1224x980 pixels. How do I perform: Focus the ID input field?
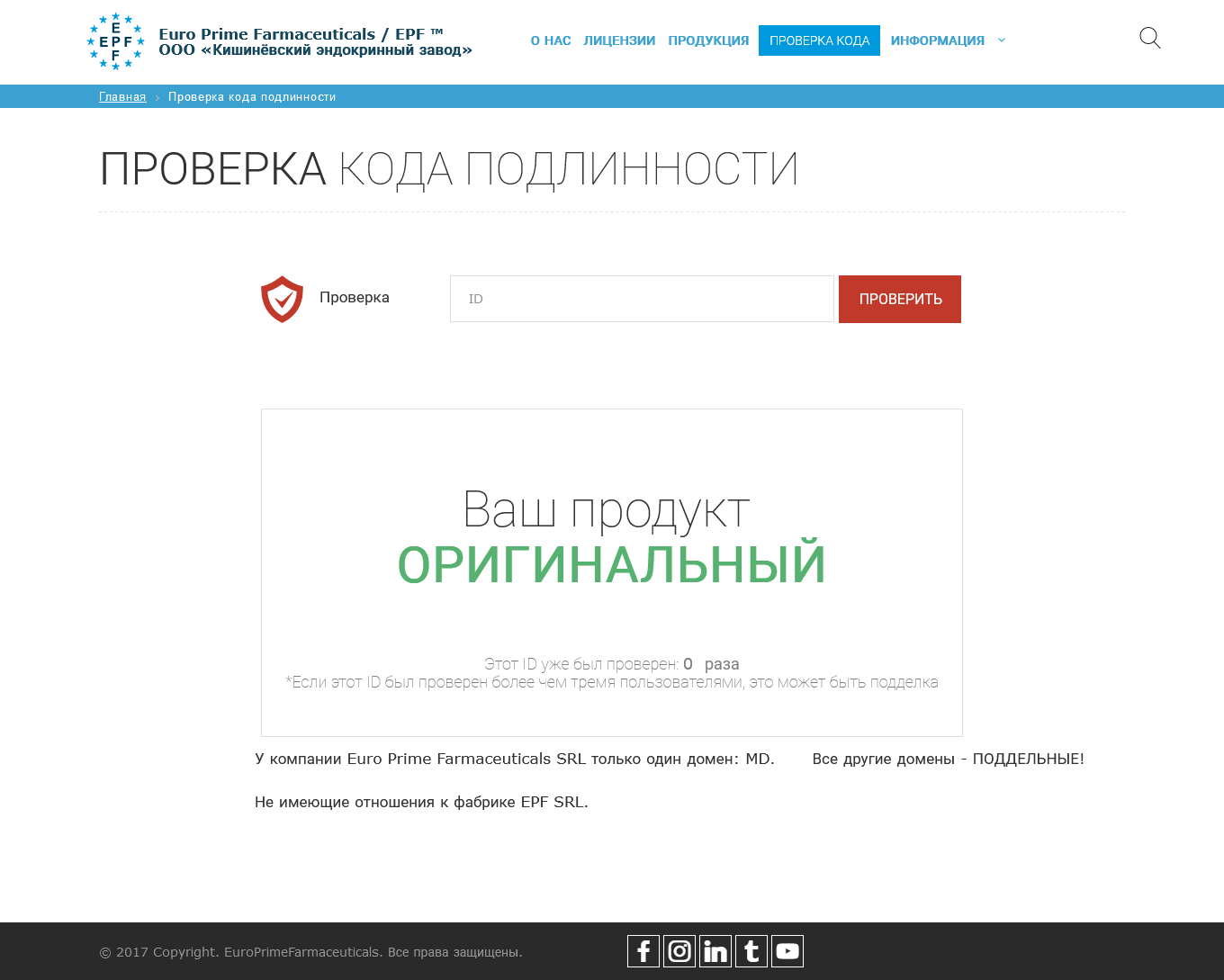(x=642, y=299)
